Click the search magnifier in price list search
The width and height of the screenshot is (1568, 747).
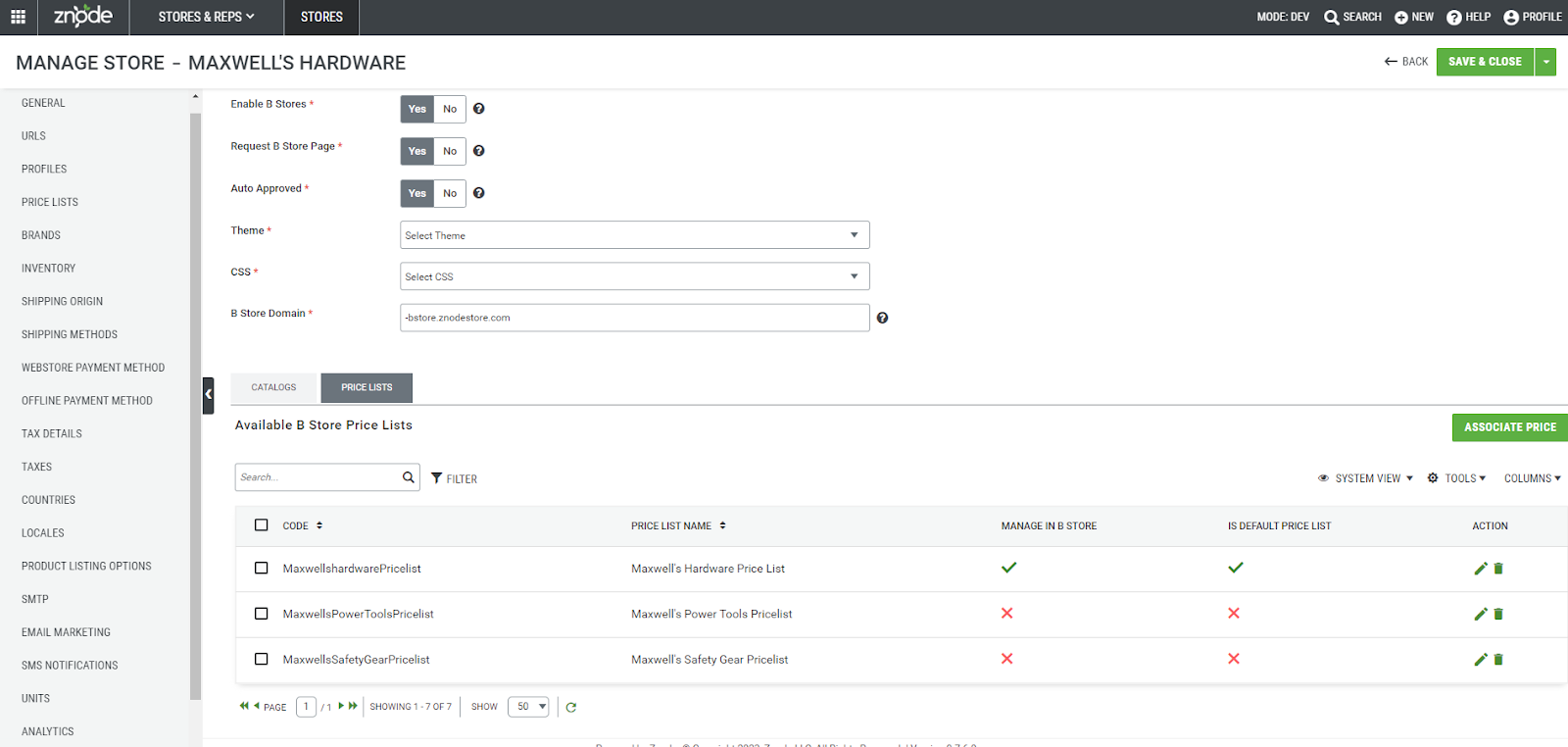tap(409, 477)
